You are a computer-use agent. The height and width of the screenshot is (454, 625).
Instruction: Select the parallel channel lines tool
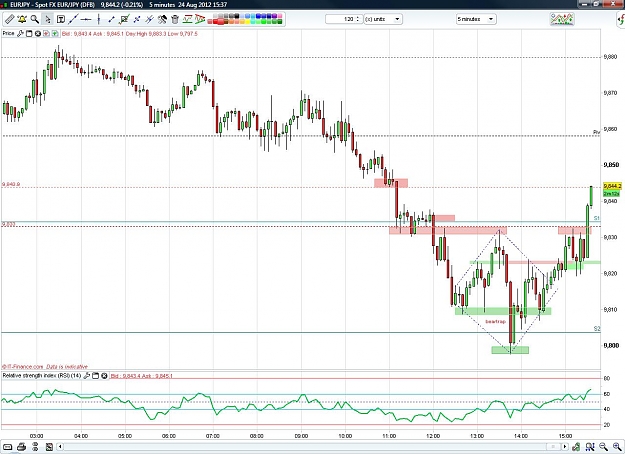coord(149,19)
